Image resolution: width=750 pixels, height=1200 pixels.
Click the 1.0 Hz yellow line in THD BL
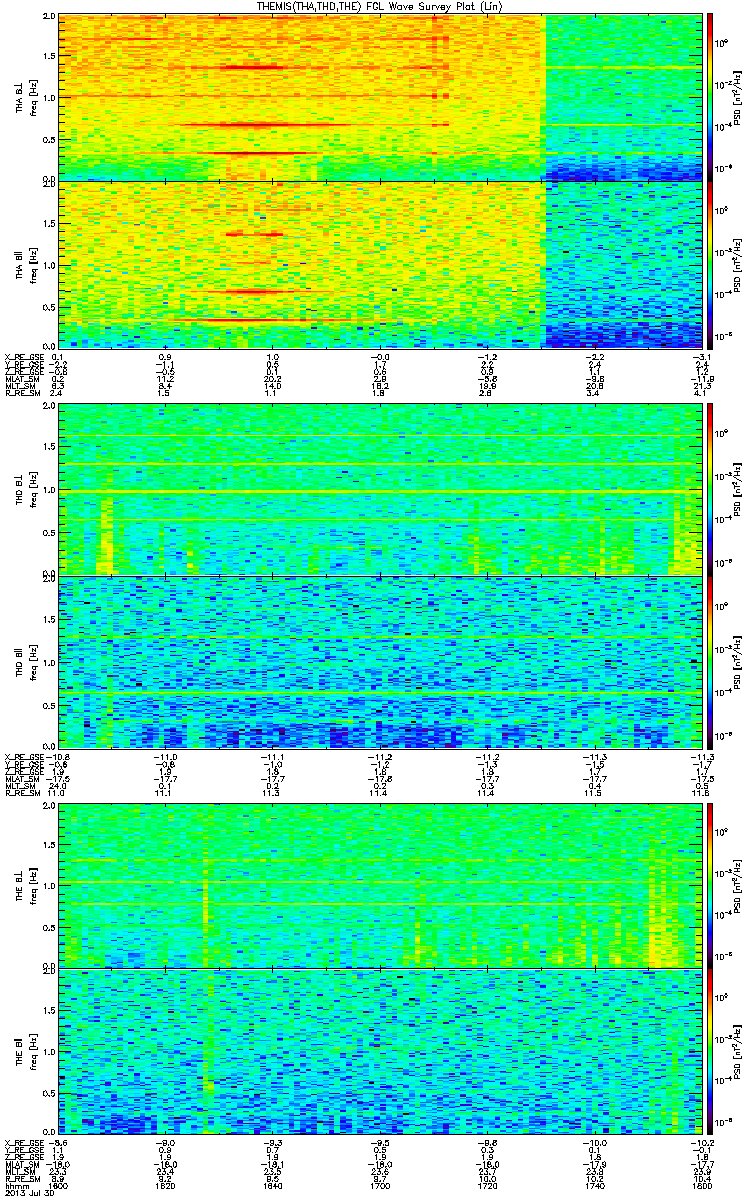tap(380, 492)
